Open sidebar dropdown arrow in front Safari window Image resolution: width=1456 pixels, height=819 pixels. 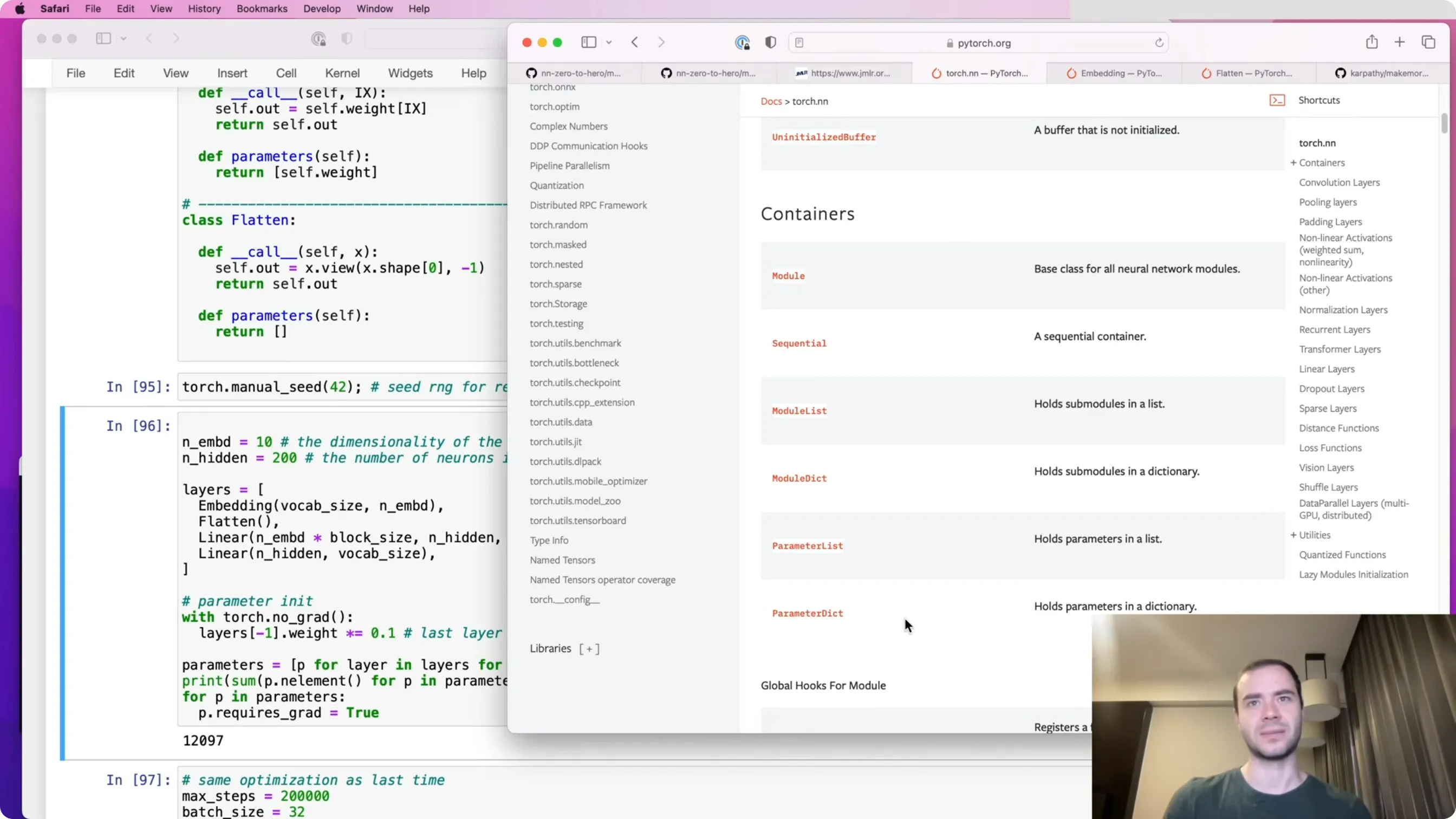coord(609,42)
